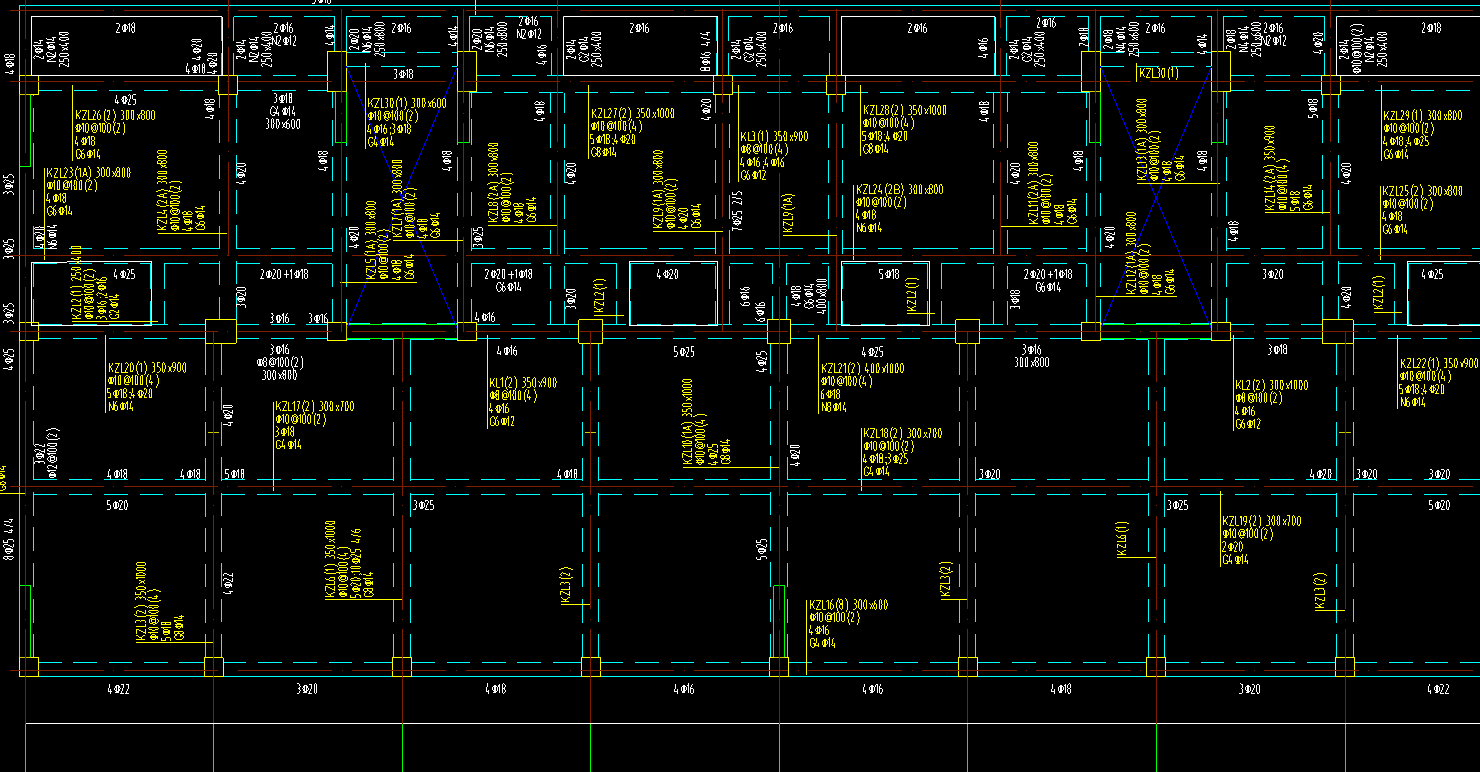
Task: Click the KZL16(8) 300x600 beam annotation
Action: pyautogui.click(x=848, y=605)
